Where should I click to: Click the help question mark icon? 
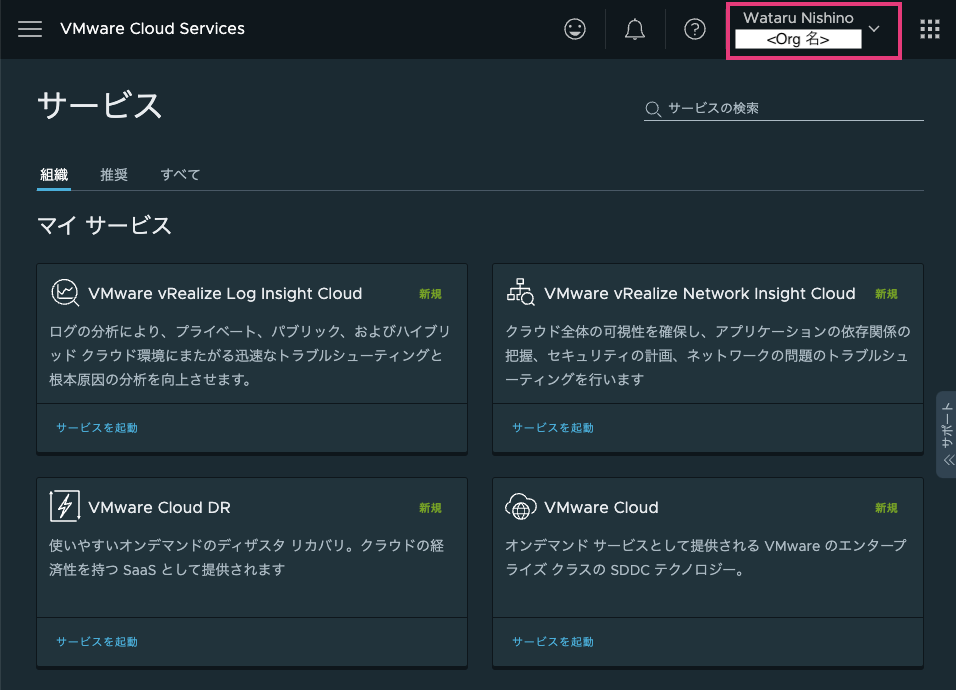click(x=695, y=28)
